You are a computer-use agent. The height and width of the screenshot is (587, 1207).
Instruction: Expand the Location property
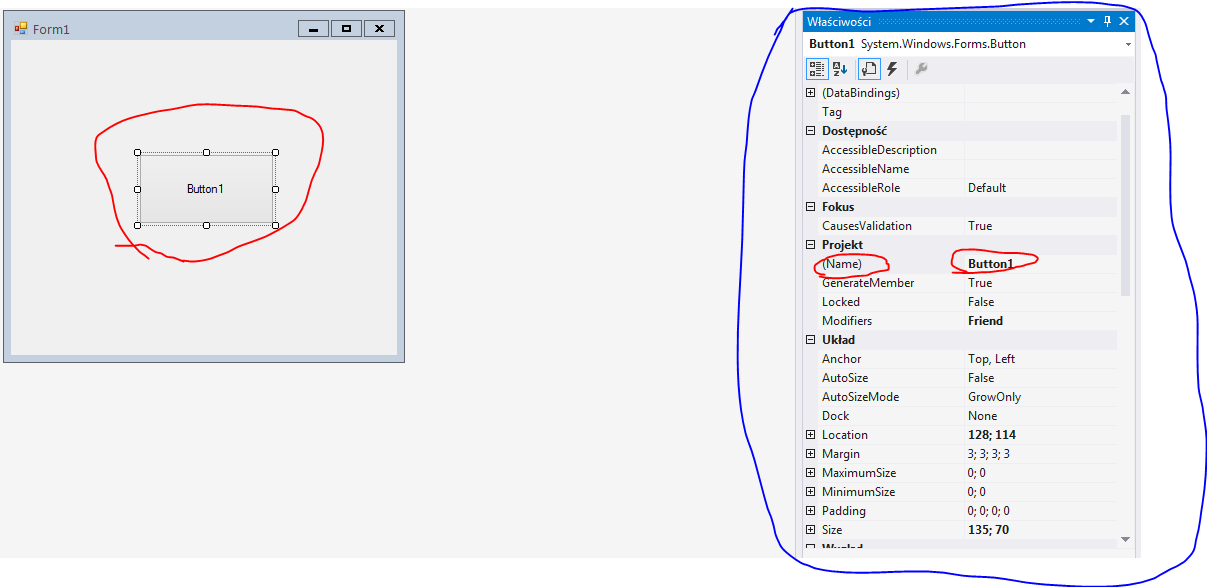(811, 435)
